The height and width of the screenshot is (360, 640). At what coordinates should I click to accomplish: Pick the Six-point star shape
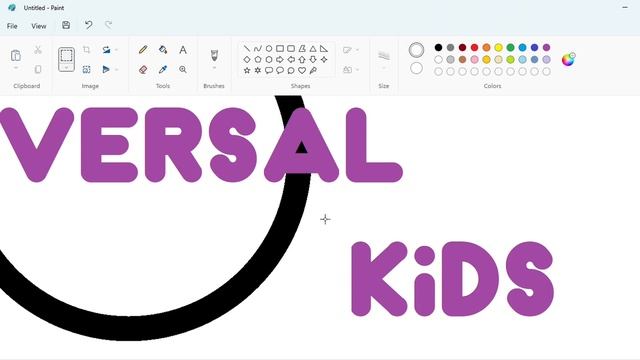coord(258,70)
